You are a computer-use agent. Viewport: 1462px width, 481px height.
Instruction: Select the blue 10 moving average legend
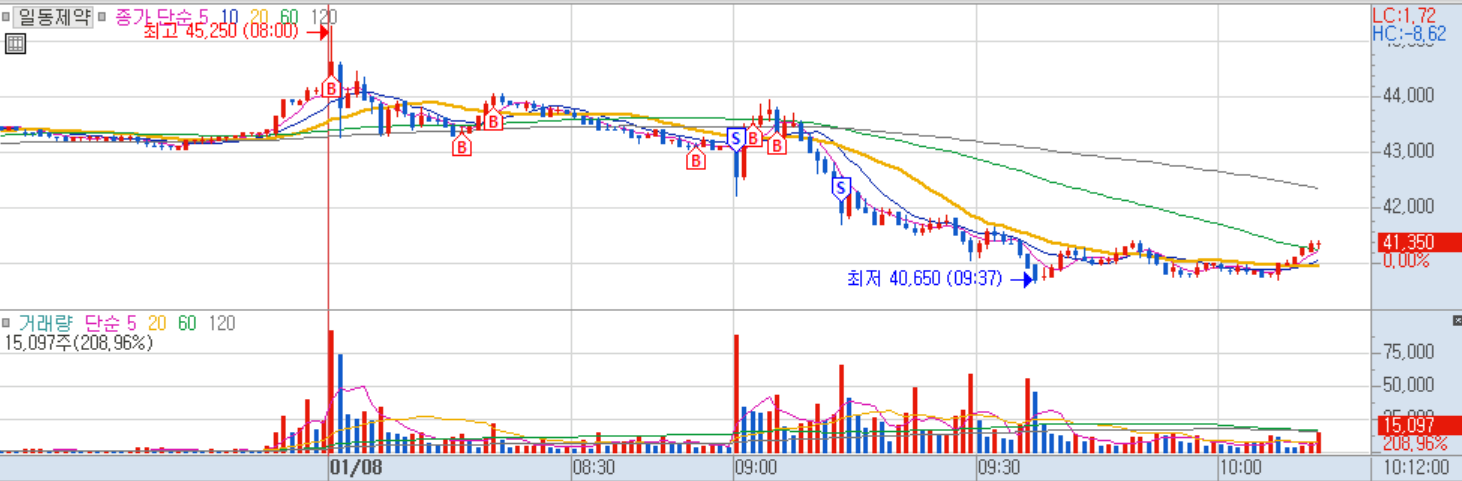[x=229, y=16]
